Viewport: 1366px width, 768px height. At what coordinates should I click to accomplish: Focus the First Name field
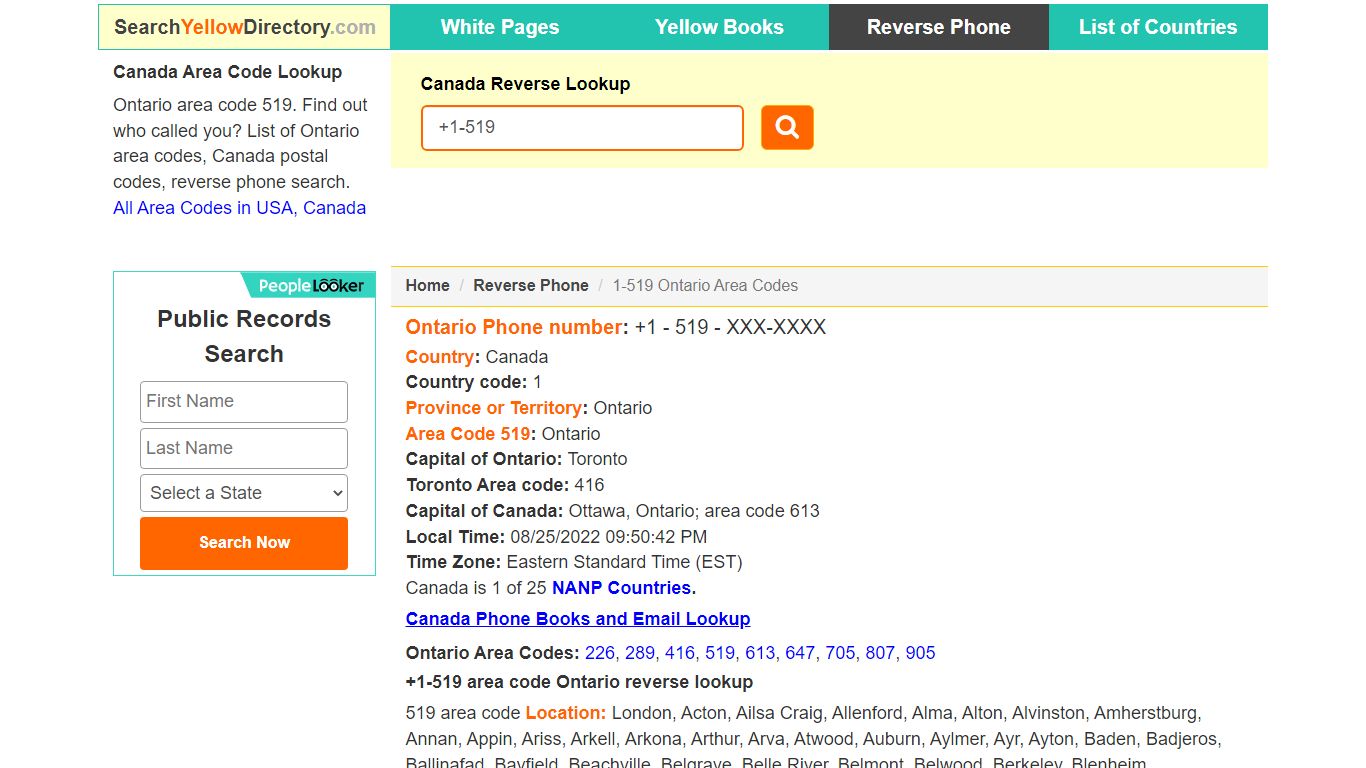(x=244, y=401)
